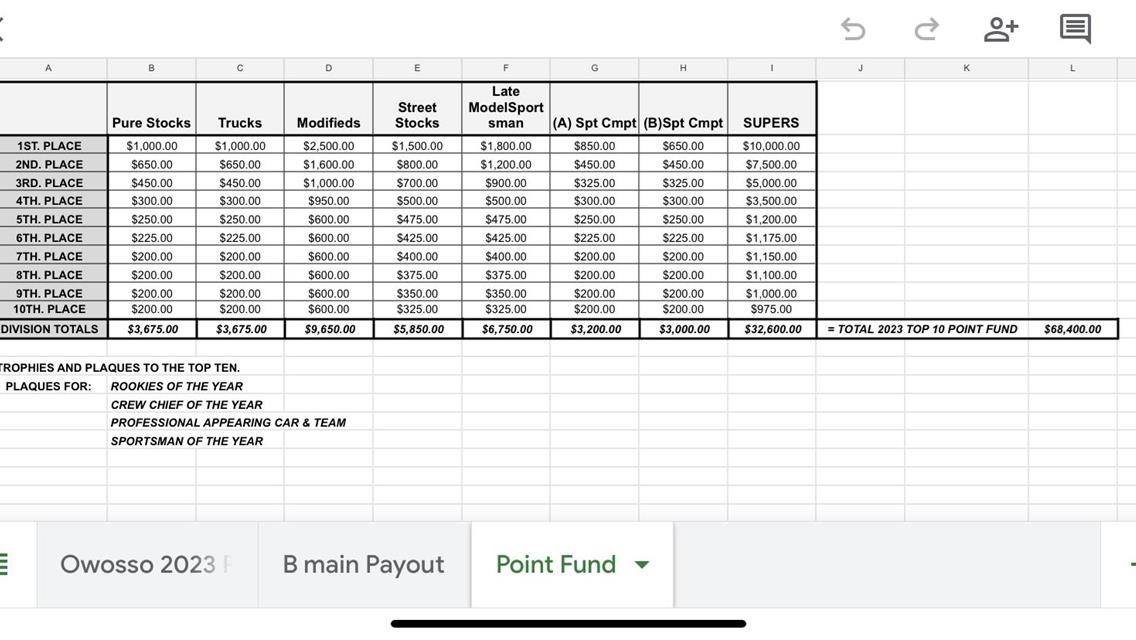
Task: Select the Late ModelSportsman header cell
Action: [x=506, y=107]
